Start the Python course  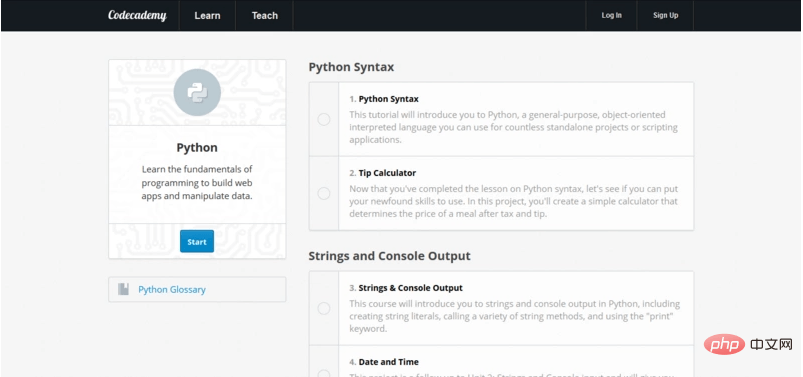pos(197,242)
